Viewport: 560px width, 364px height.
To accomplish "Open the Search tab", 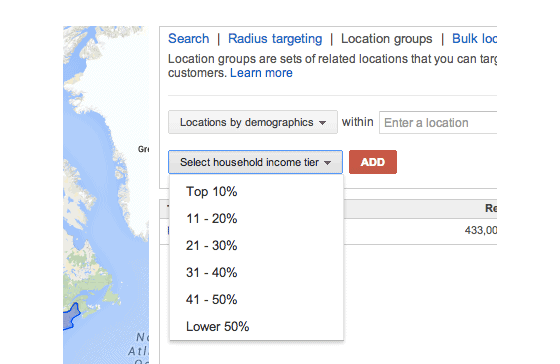I will [x=188, y=39].
